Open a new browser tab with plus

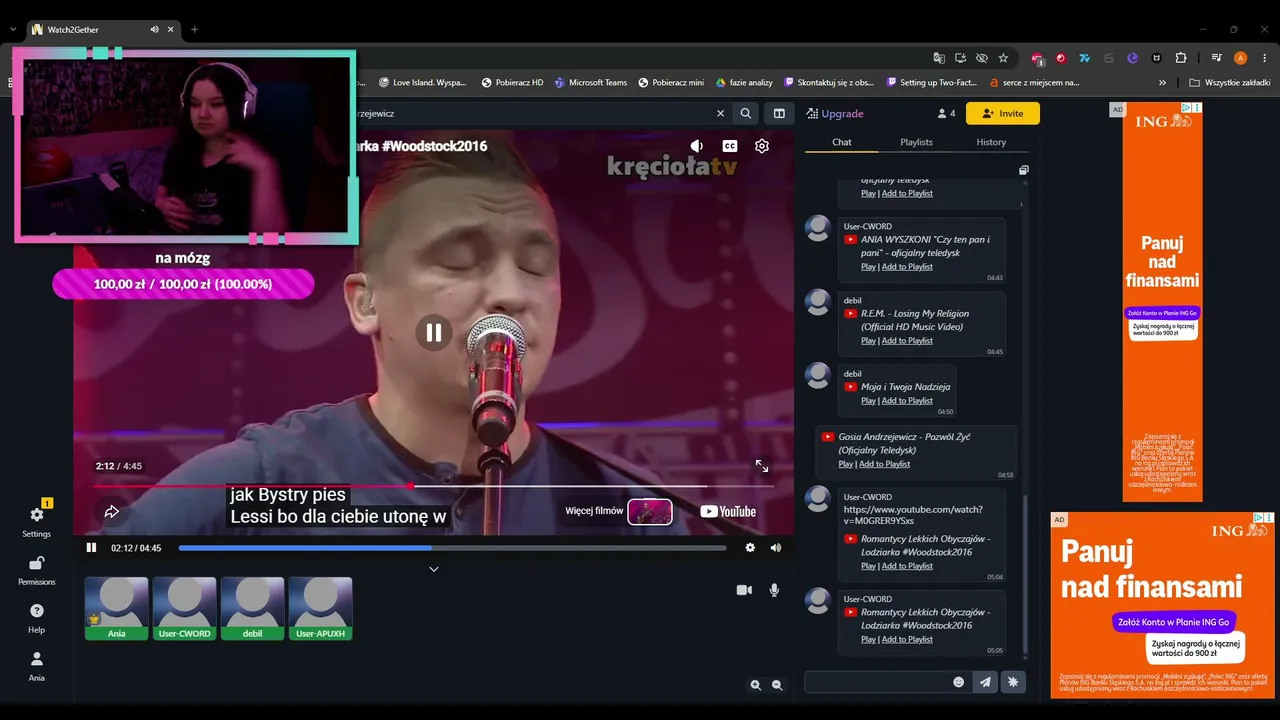tap(194, 30)
